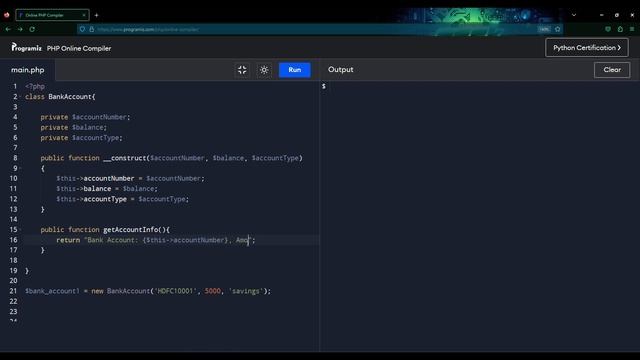This screenshot has height=360, width=640.
Task: Click 'private $accountType;' line
Action: pos(81,138)
